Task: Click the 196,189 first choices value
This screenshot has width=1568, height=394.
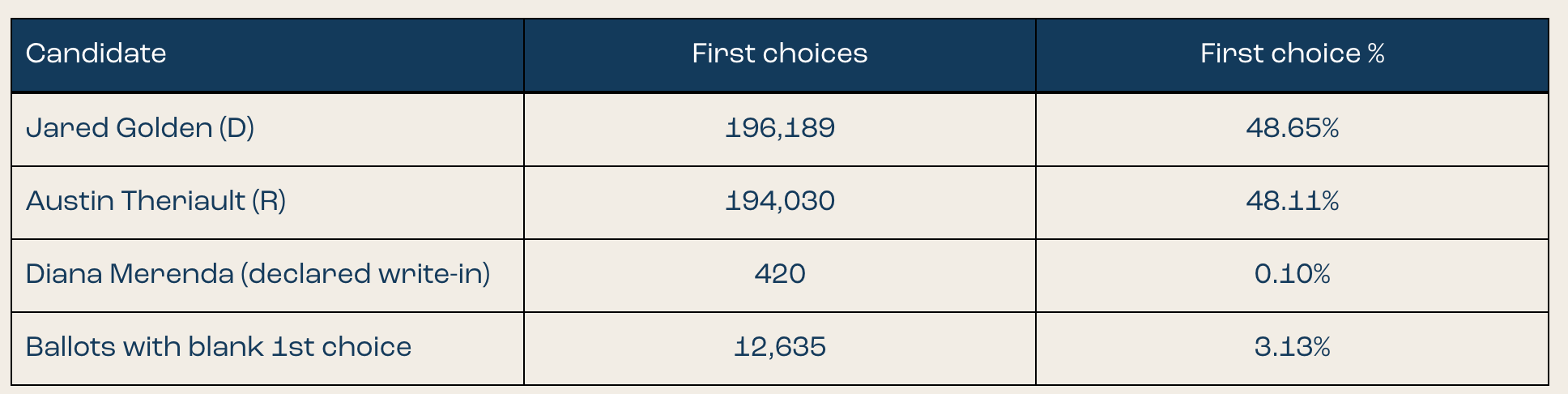Action: 780,130
